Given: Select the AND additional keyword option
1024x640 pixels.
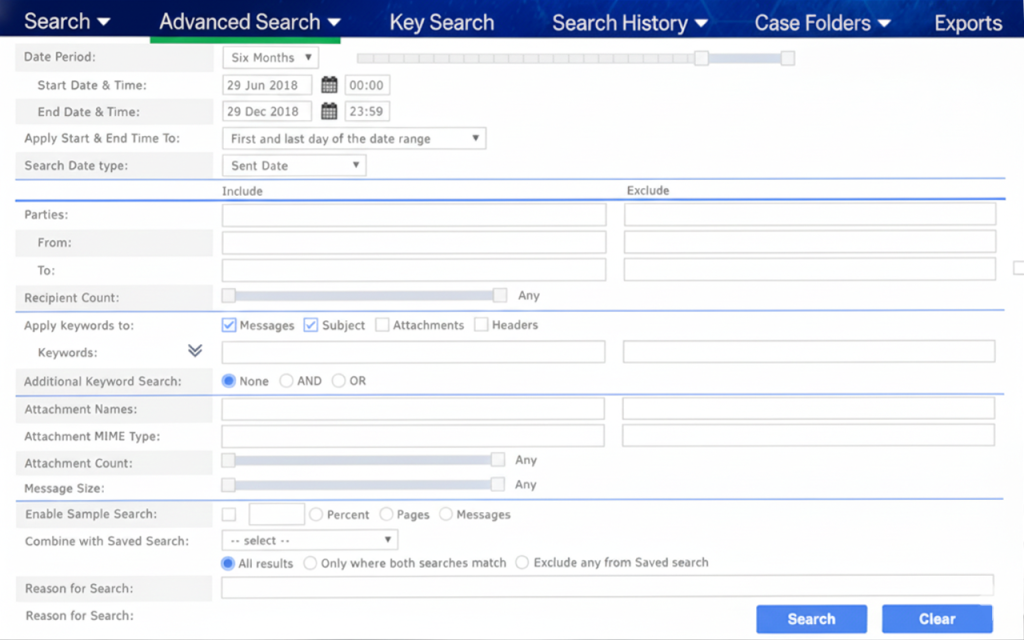Looking at the screenshot, I should pos(287,381).
